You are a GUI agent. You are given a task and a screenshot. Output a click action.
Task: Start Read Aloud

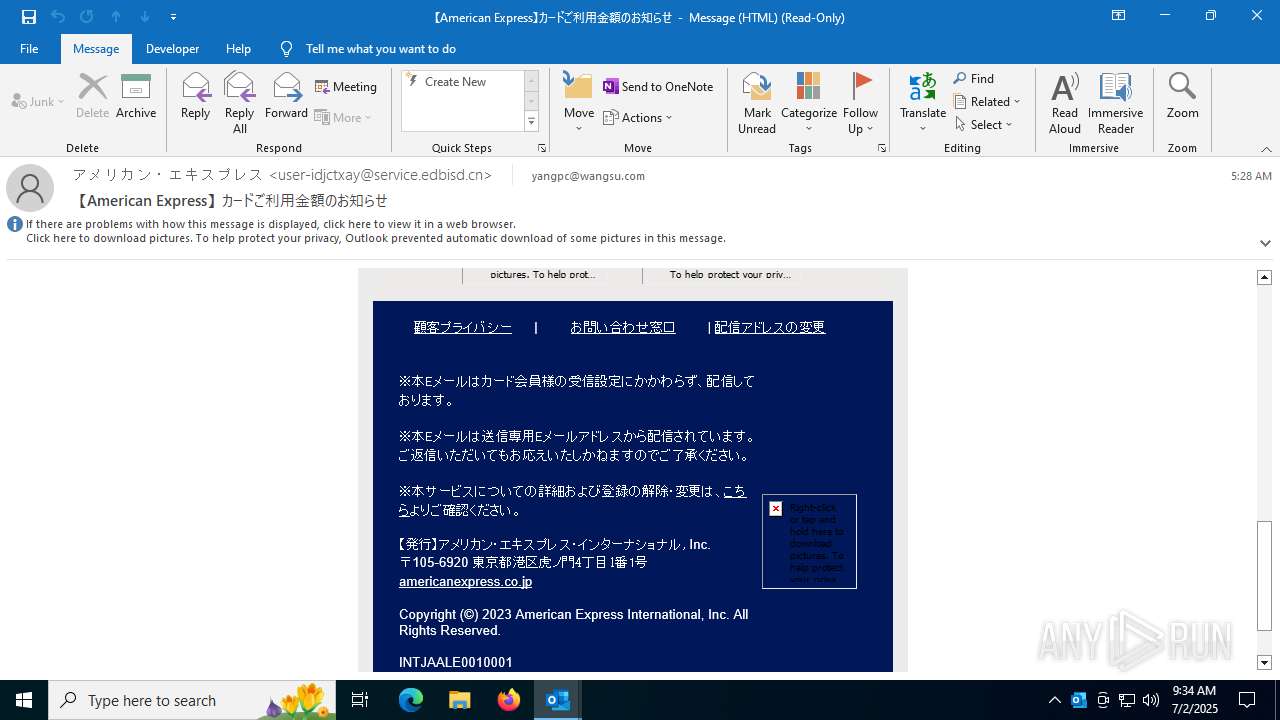[1065, 102]
